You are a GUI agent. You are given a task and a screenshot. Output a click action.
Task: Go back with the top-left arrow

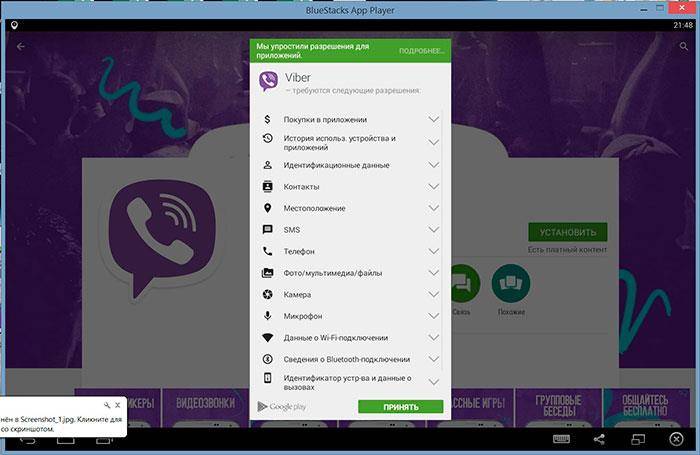pyautogui.click(x=21, y=46)
